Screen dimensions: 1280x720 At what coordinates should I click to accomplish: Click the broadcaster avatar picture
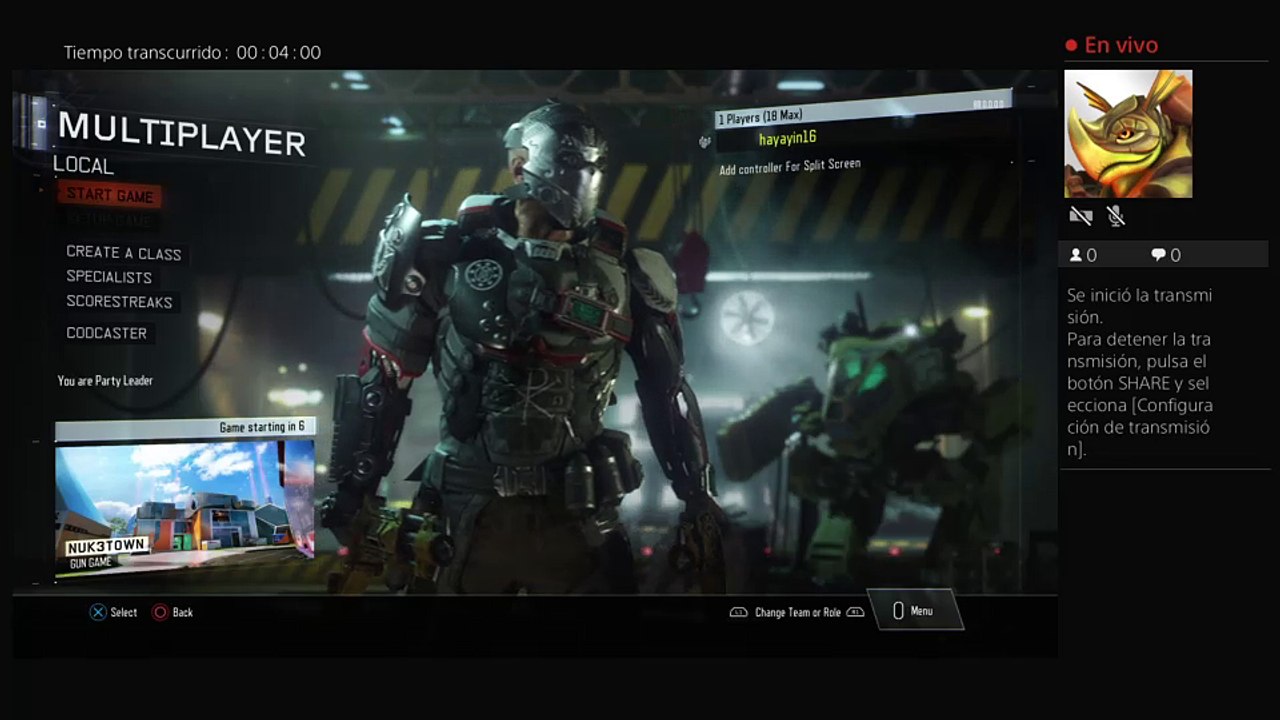pyautogui.click(x=1128, y=134)
